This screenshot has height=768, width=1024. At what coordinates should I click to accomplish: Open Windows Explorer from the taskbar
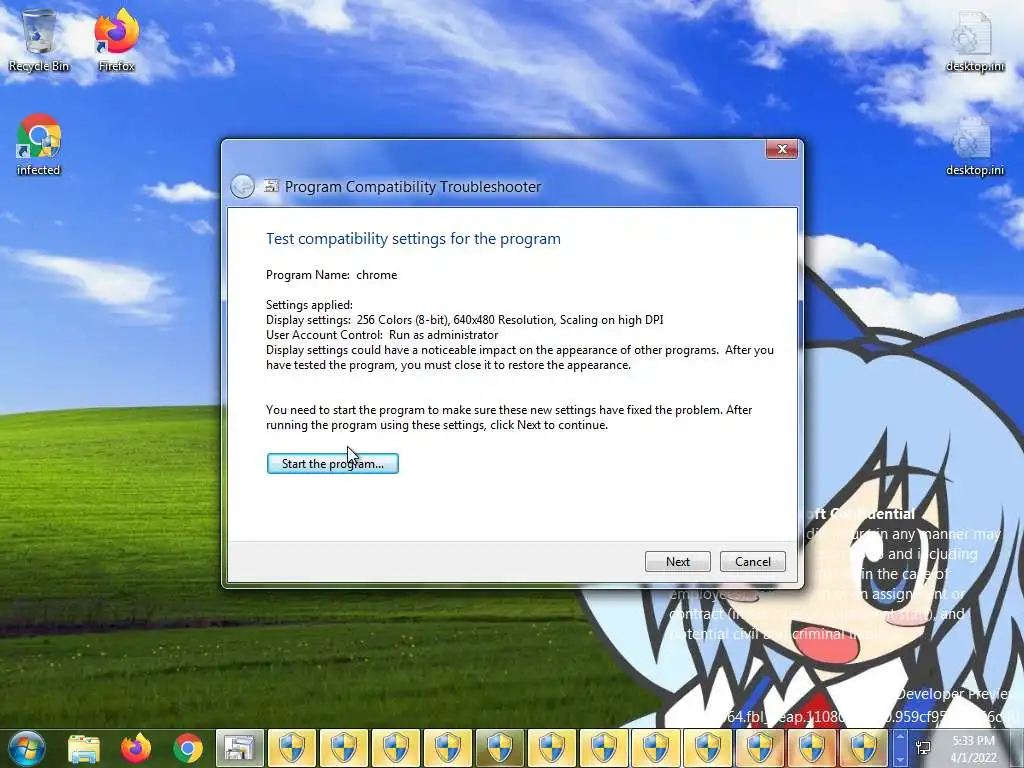tap(84, 748)
